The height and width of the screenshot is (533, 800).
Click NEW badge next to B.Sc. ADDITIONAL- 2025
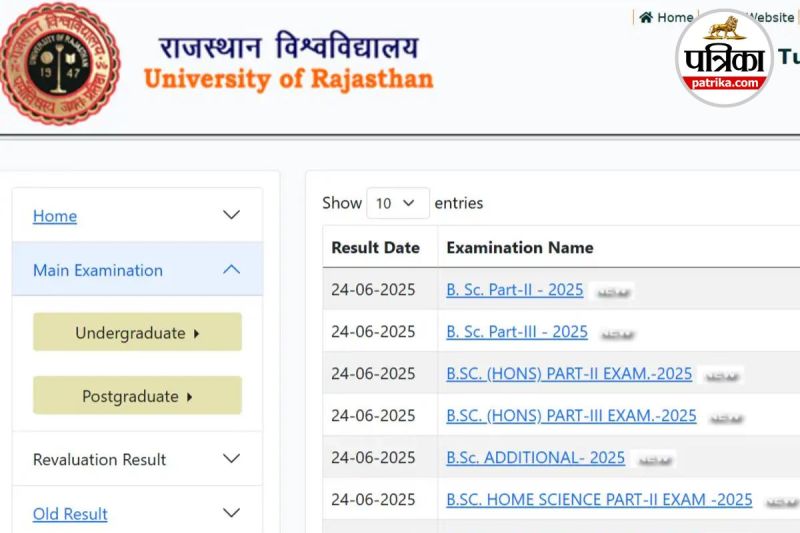click(x=654, y=460)
